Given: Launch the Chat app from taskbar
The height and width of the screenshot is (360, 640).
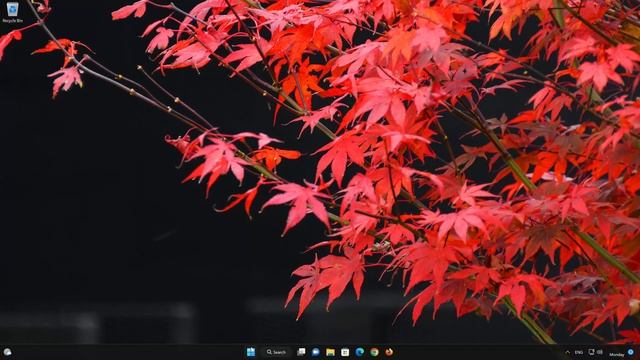Looking at the screenshot, I should coord(316,352).
